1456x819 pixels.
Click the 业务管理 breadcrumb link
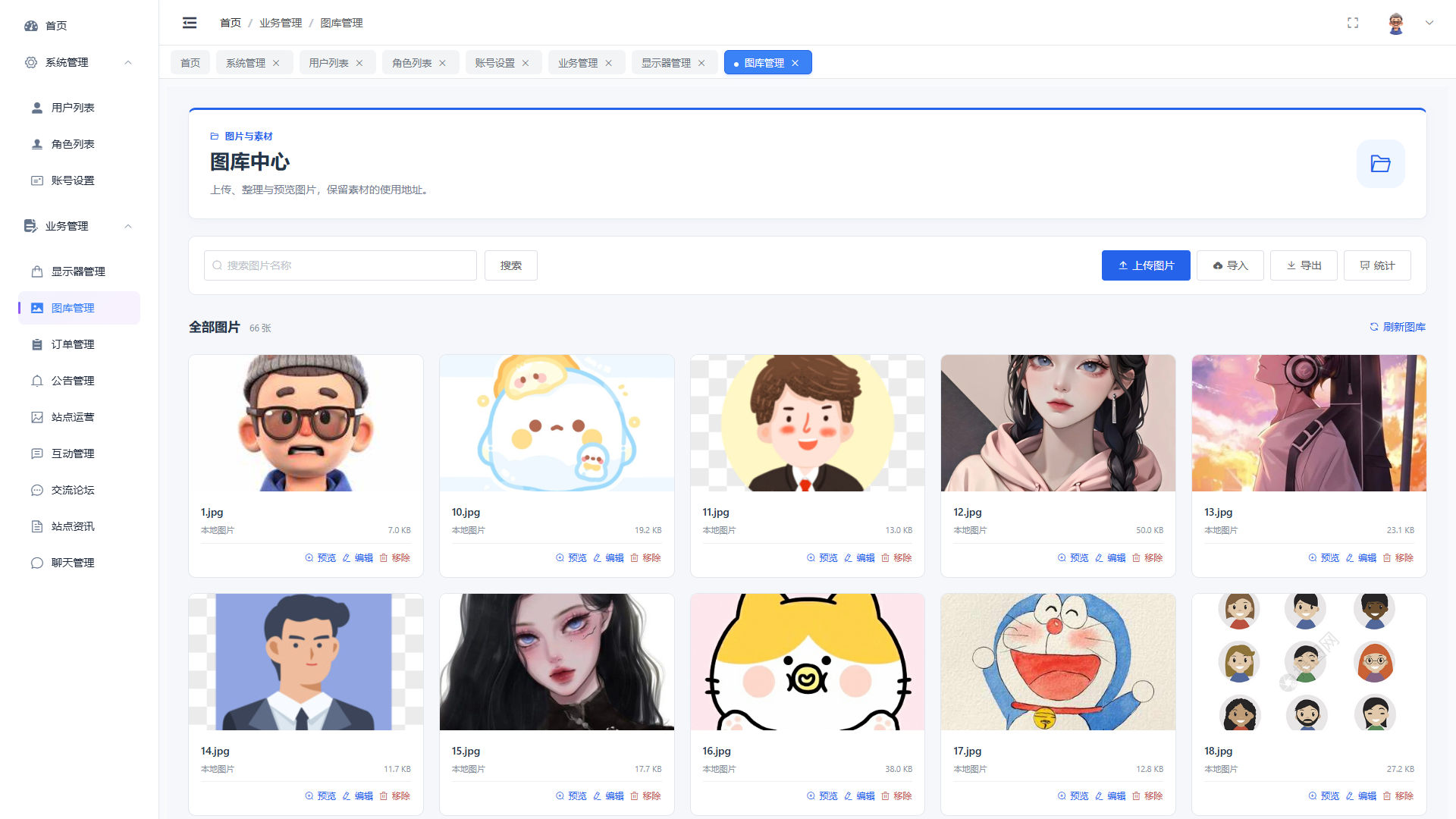click(281, 23)
